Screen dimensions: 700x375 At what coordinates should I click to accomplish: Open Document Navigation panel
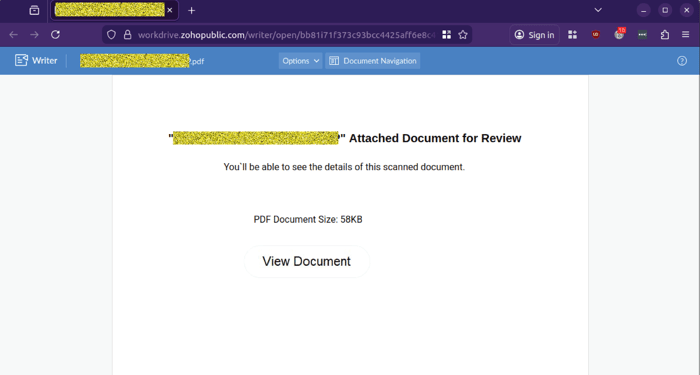[x=373, y=61]
